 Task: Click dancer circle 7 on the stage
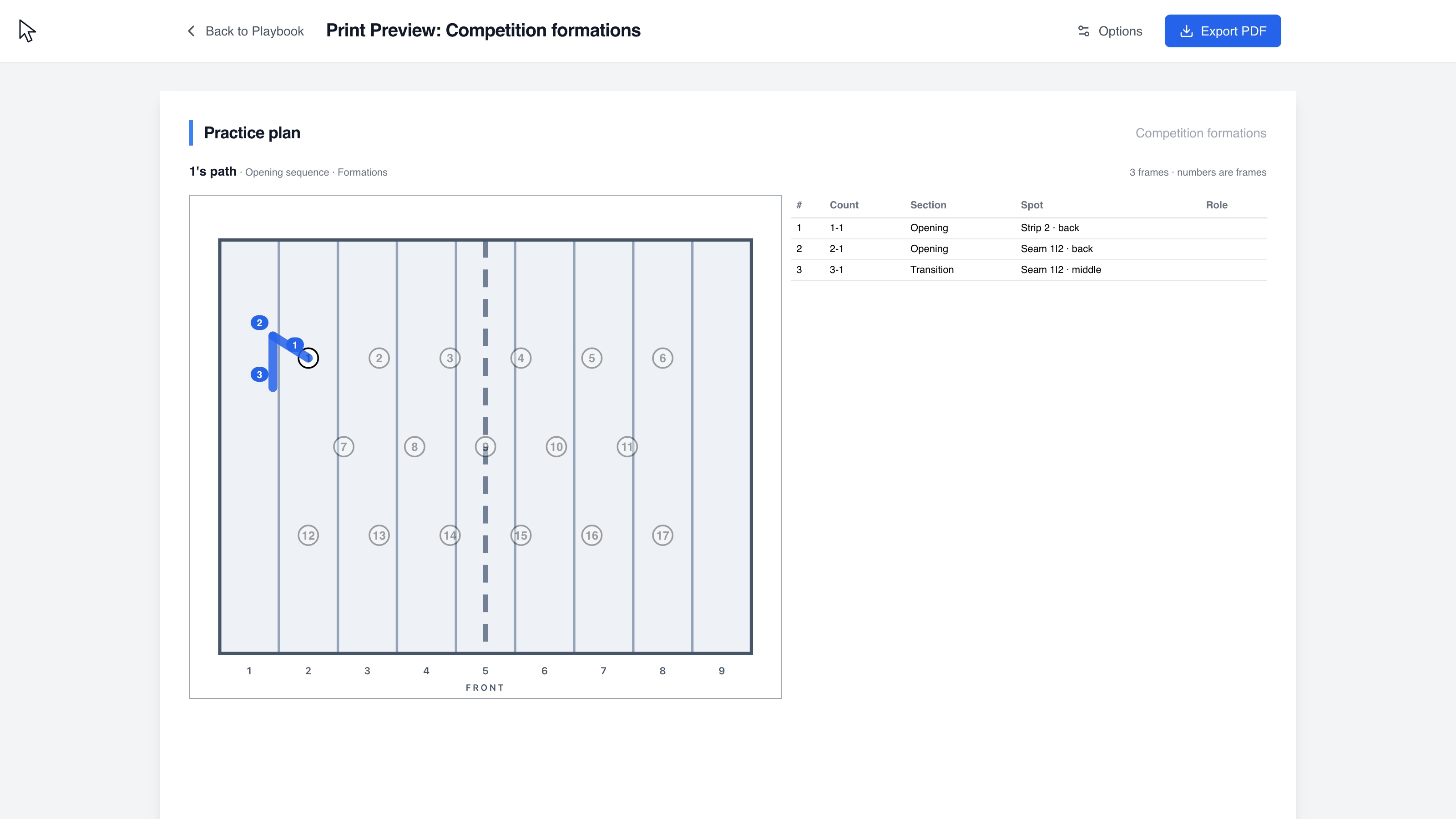344,446
